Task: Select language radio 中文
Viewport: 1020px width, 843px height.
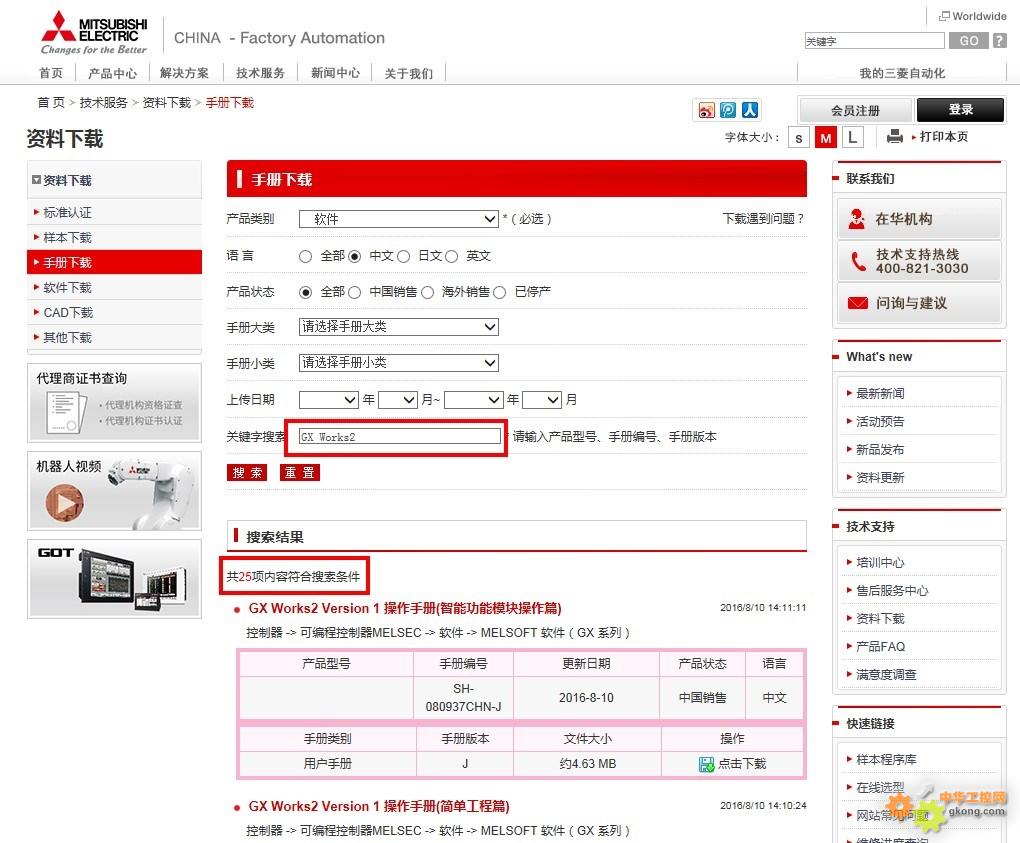Action: [355, 256]
